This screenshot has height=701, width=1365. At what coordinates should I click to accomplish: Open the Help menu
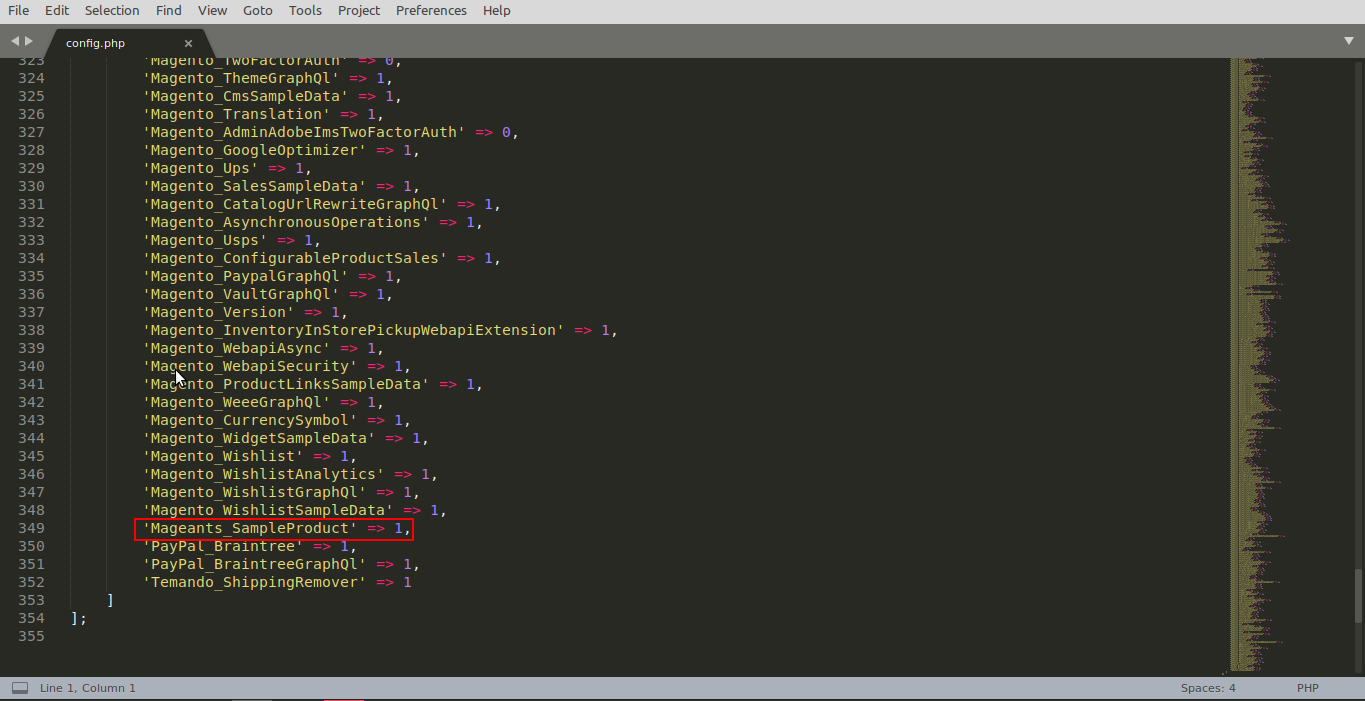[x=497, y=10]
